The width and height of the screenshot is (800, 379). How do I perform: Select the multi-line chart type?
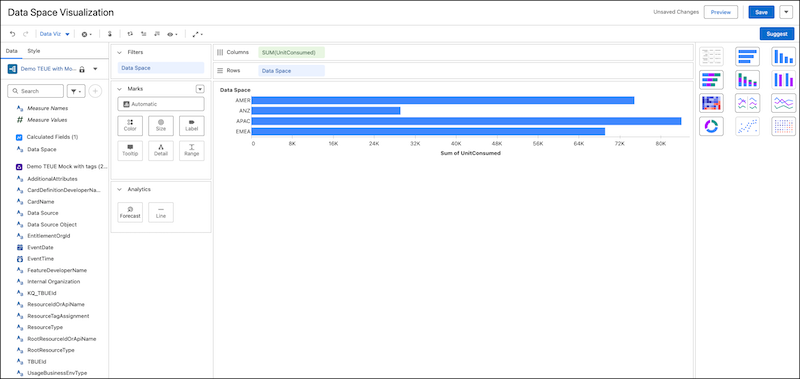(783, 103)
